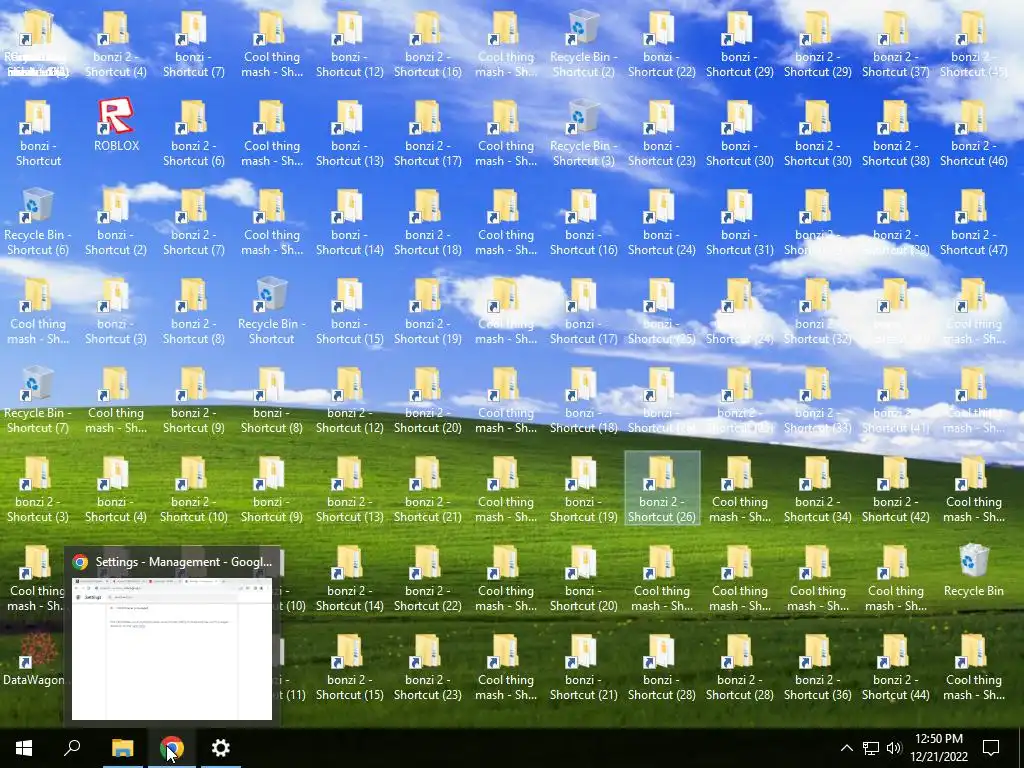Select bonzi 2 - Shortcut (6) folder
Viewport: 1024px width, 768px height.
click(194, 133)
